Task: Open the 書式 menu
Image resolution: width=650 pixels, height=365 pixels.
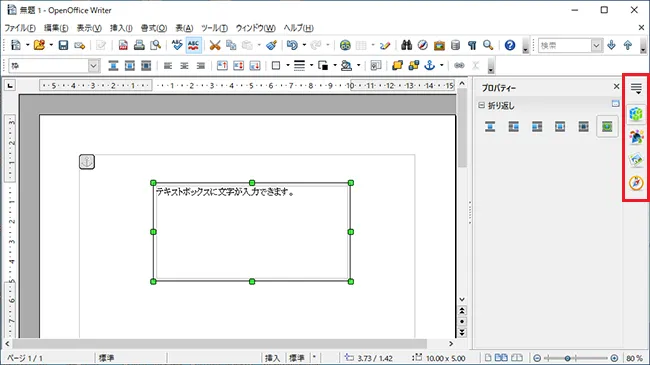Action: [154, 28]
